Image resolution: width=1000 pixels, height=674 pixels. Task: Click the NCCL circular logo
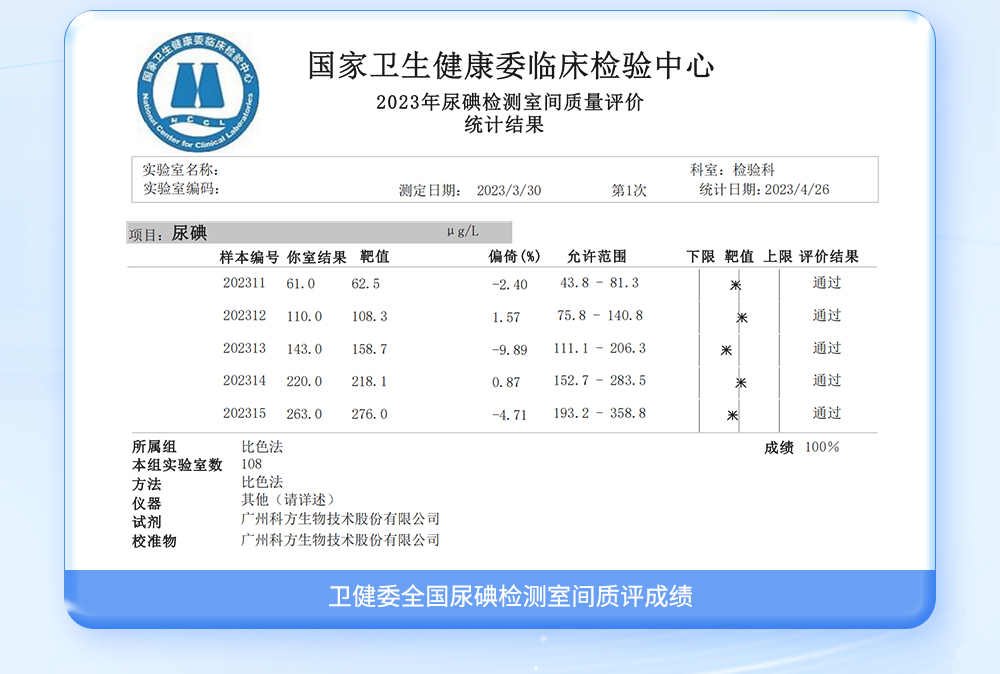pyautogui.click(x=197, y=89)
